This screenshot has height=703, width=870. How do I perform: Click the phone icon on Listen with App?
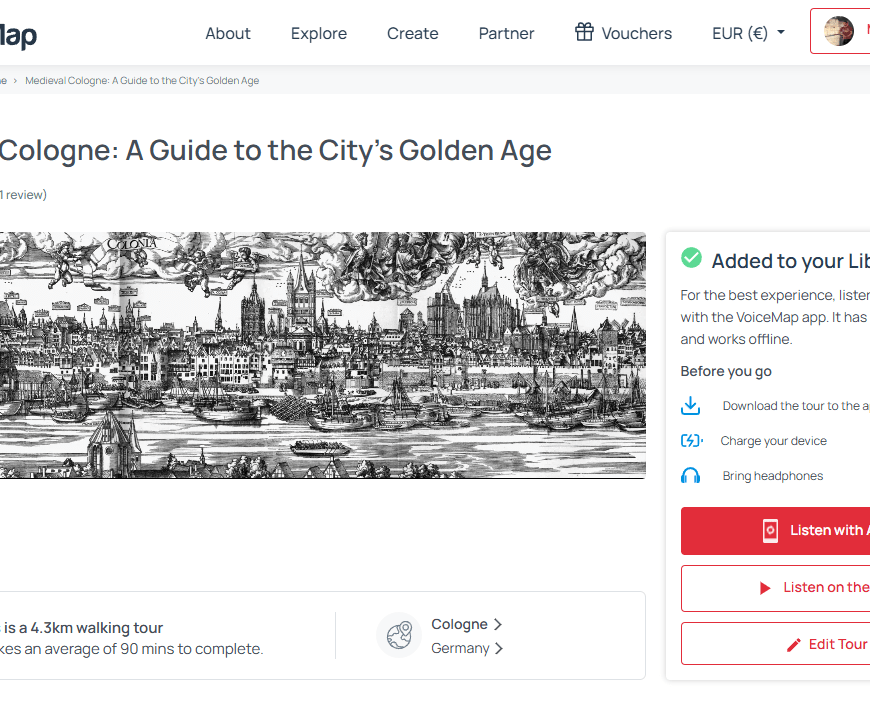pyautogui.click(x=770, y=531)
